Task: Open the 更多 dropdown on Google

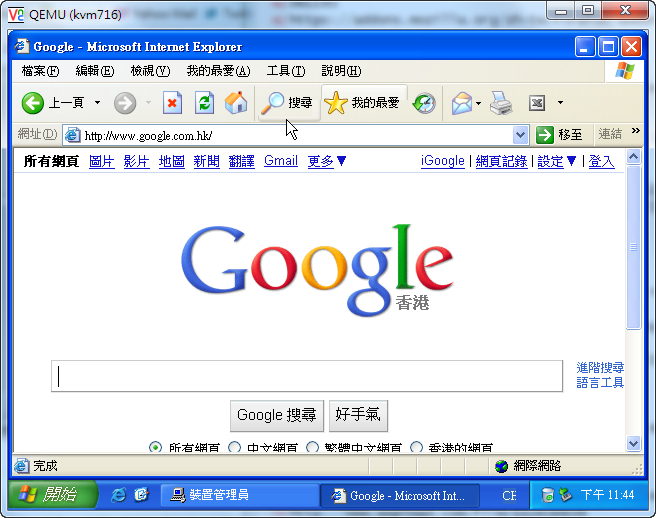Action: pos(327,161)
